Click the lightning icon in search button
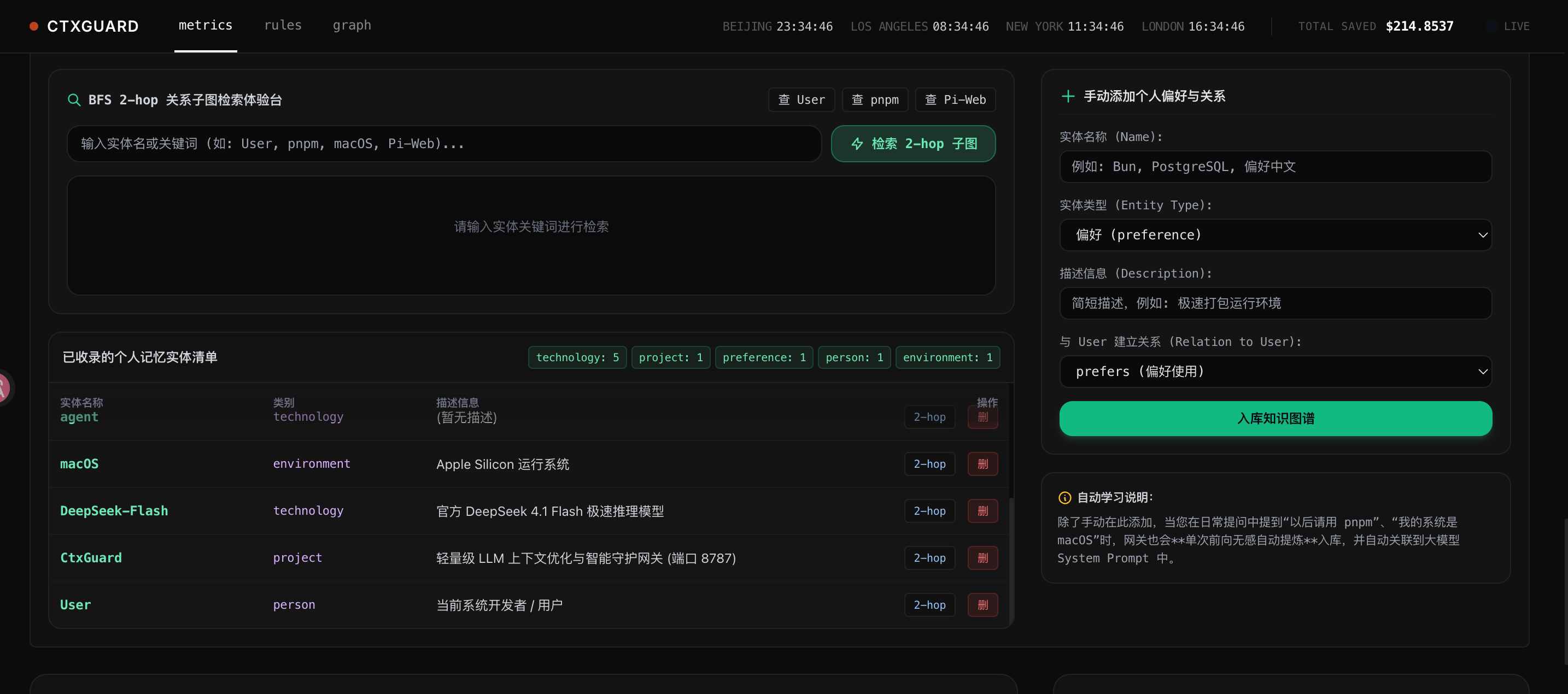 point(857,144)
